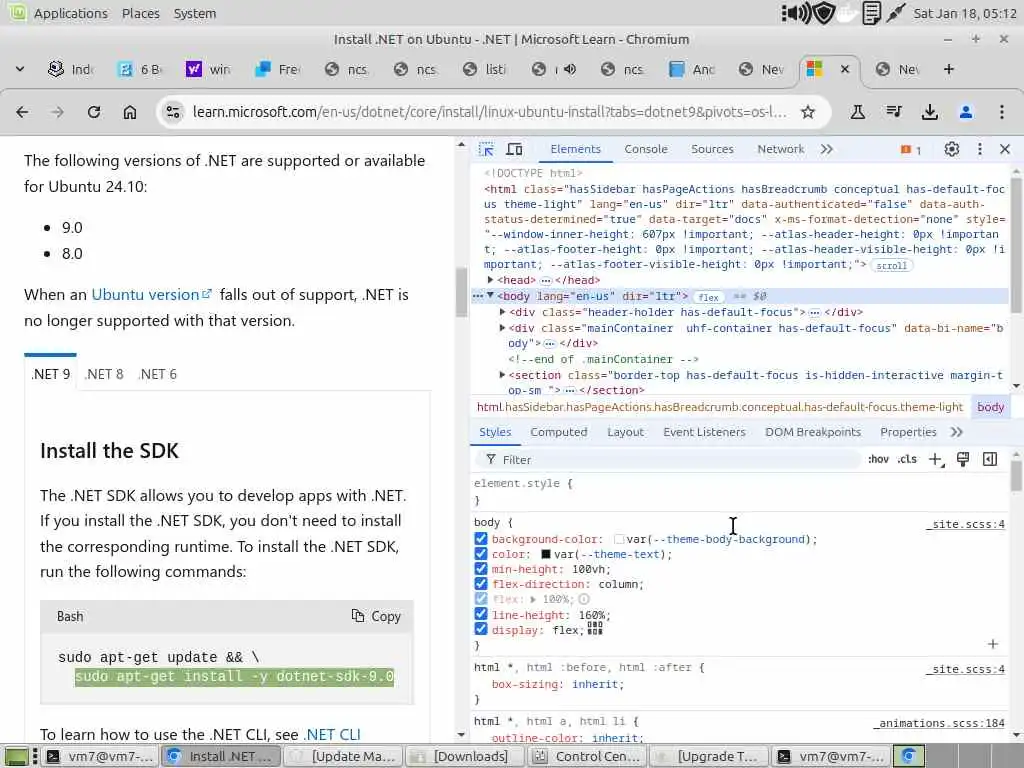
Task: Click the system tray volume icon
Action: tap(796, 13)
